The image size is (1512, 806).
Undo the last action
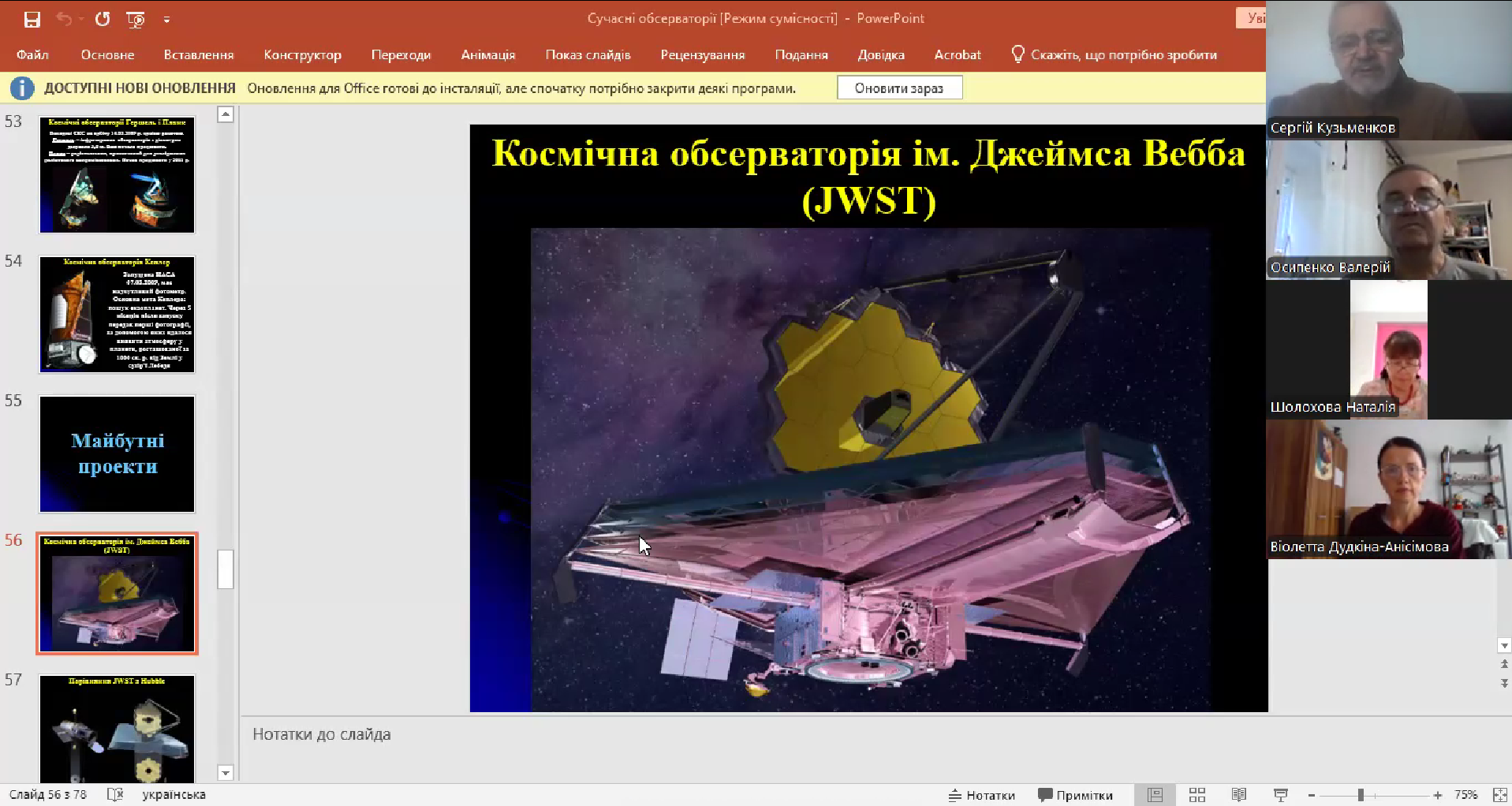[65, 19]
